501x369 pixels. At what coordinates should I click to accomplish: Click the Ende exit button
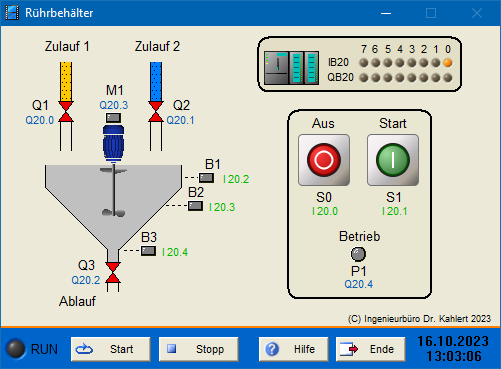[371, 349]
